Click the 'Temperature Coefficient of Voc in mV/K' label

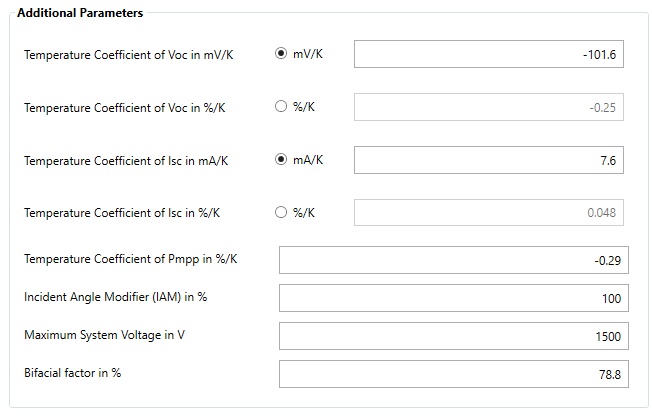129,54
